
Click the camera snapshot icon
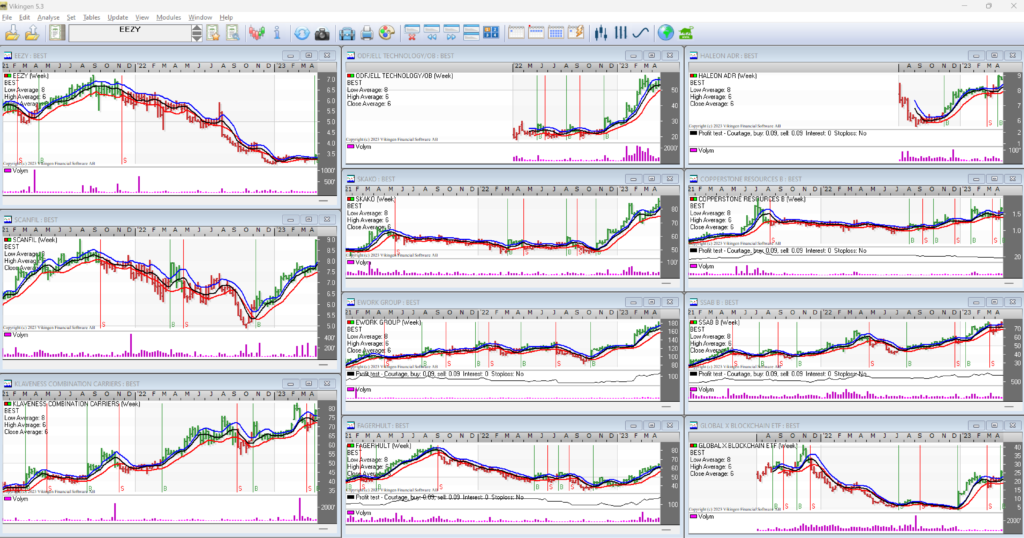[322, 33]
